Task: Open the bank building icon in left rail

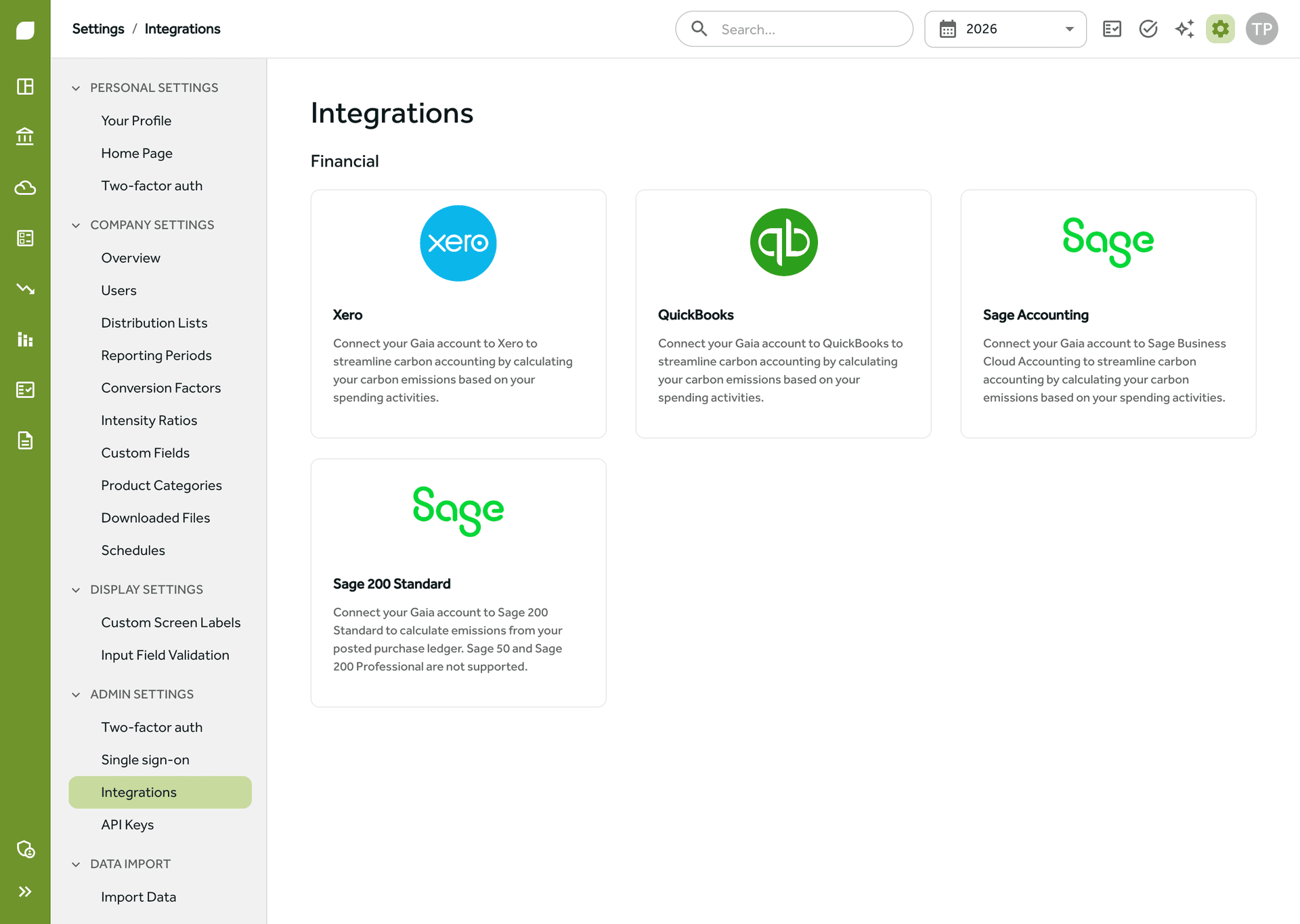Action: click(x=25, y=137)
